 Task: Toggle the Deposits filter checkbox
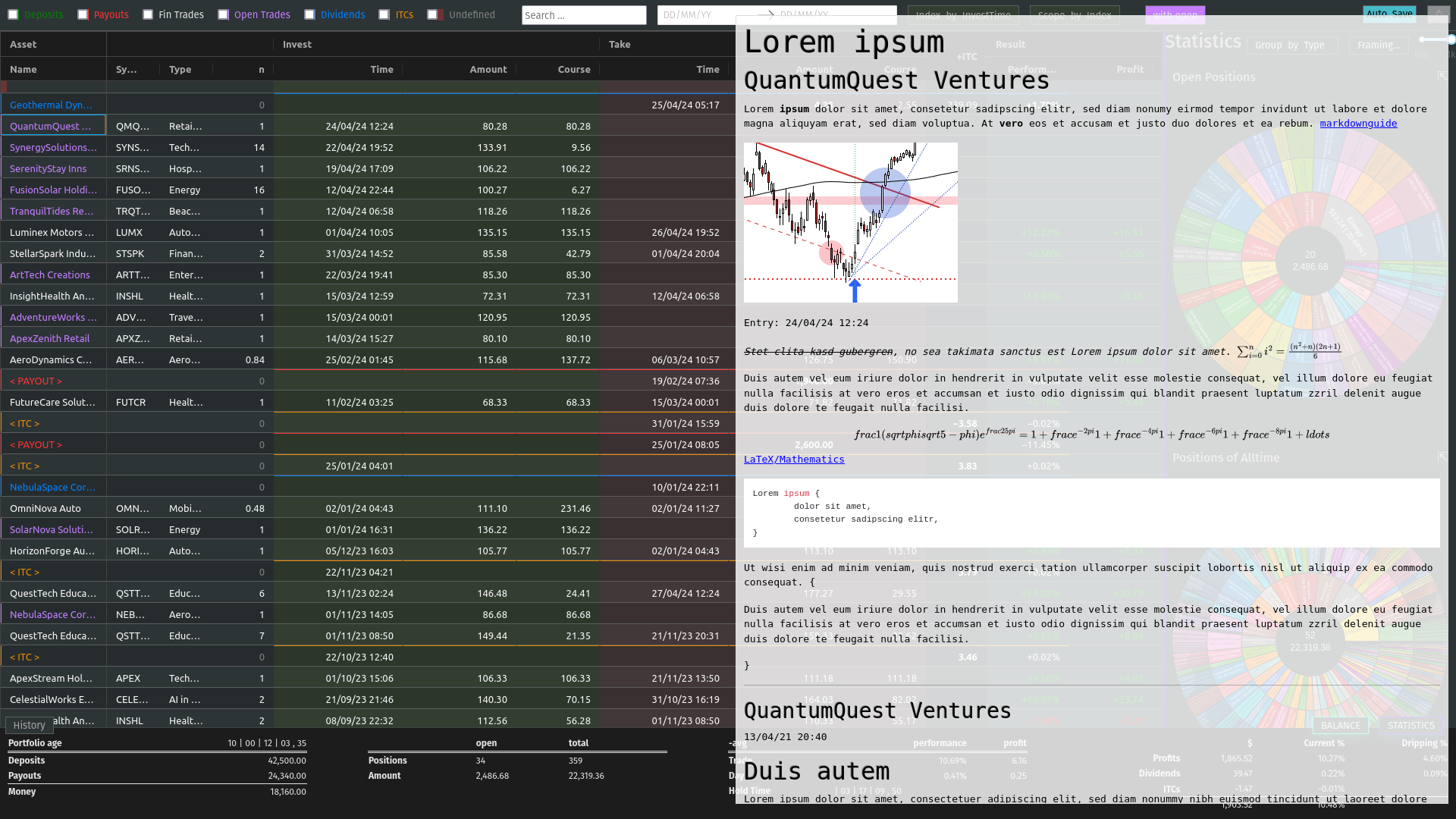point(13,14)
